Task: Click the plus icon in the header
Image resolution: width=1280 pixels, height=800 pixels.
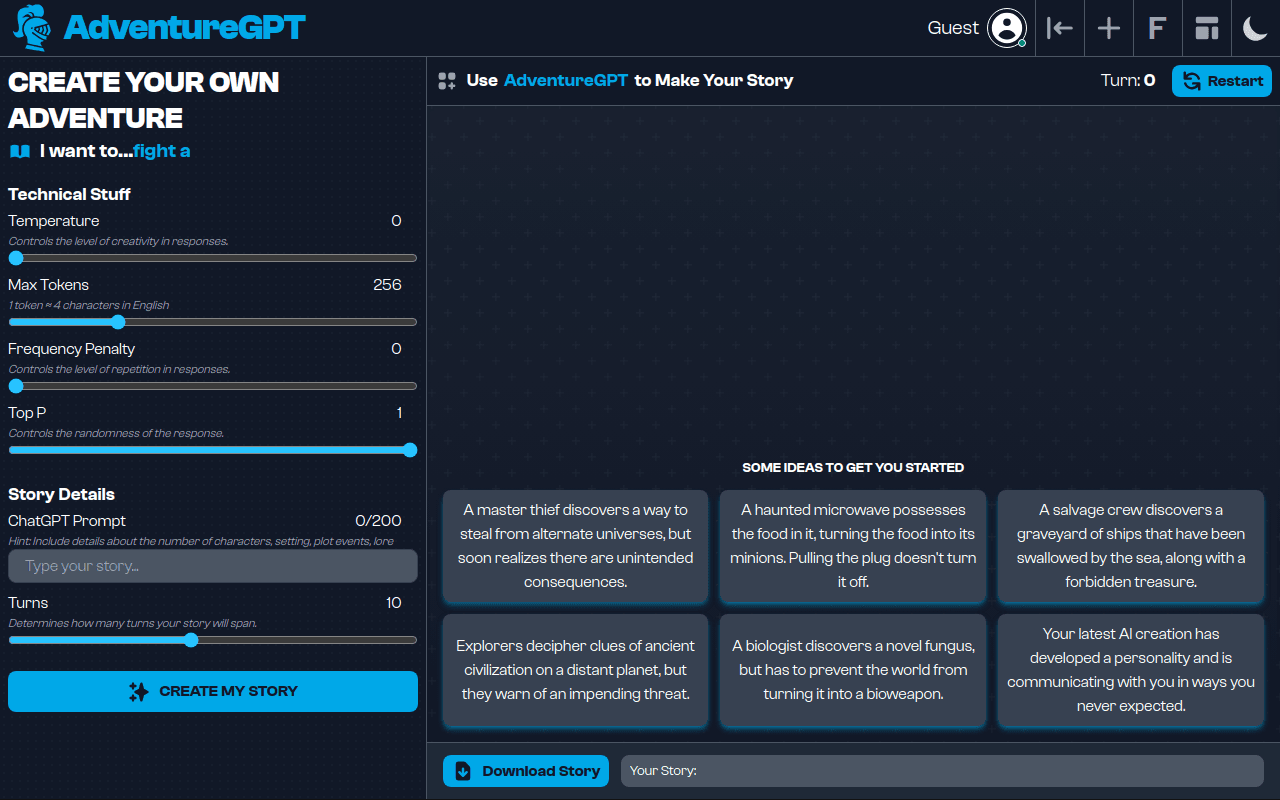Action: (1108, 28)
